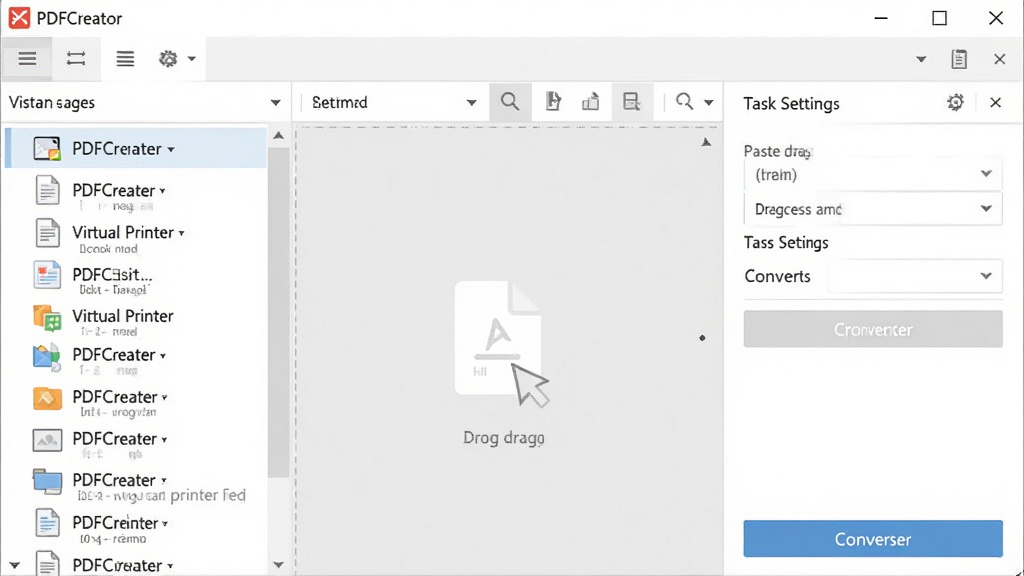The width and height of the screenshot is (1024, 576).
Task: Click the Paste drag label
Action: point(777,151)
